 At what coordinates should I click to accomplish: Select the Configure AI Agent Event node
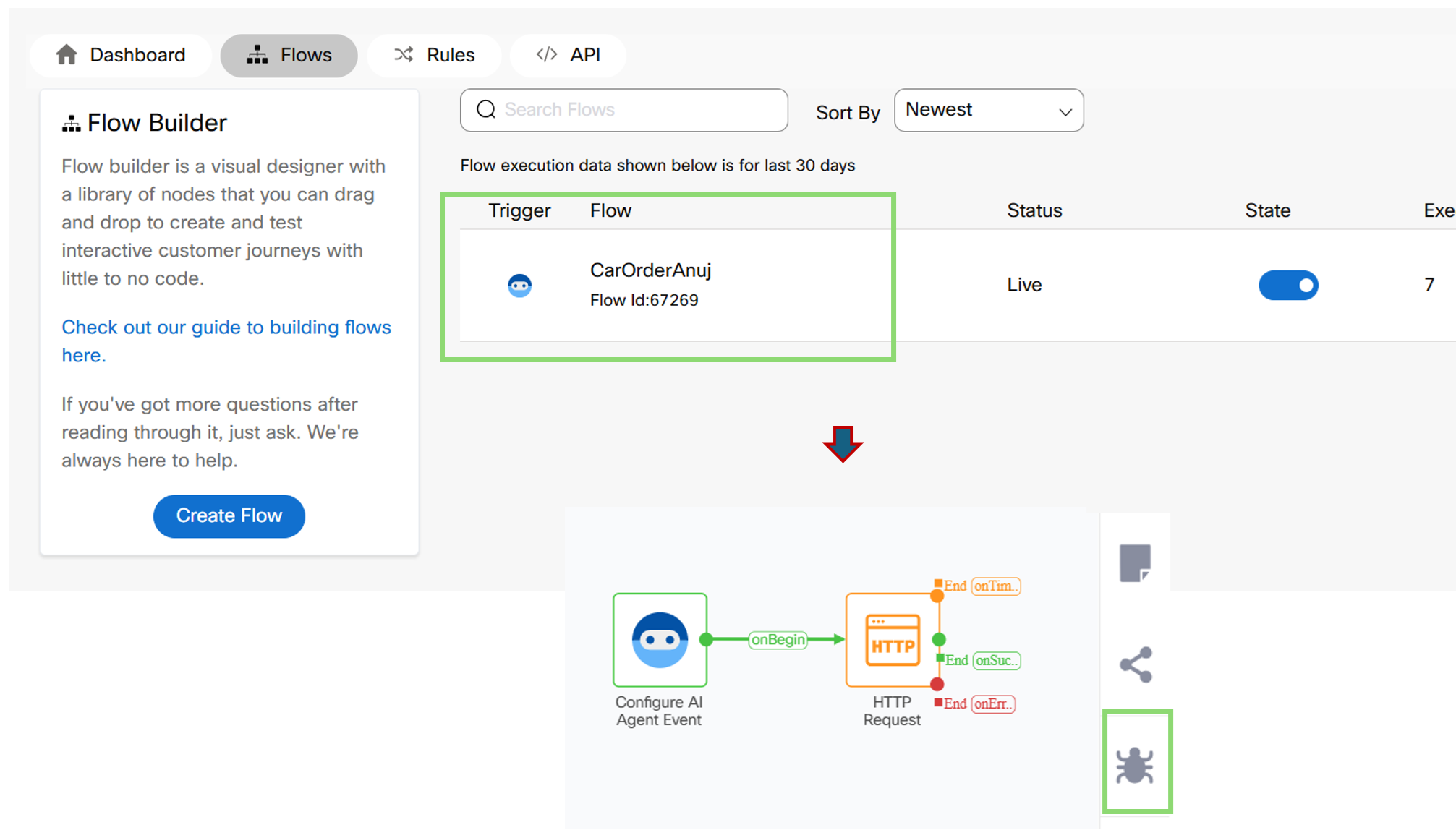tap(660, 640)
